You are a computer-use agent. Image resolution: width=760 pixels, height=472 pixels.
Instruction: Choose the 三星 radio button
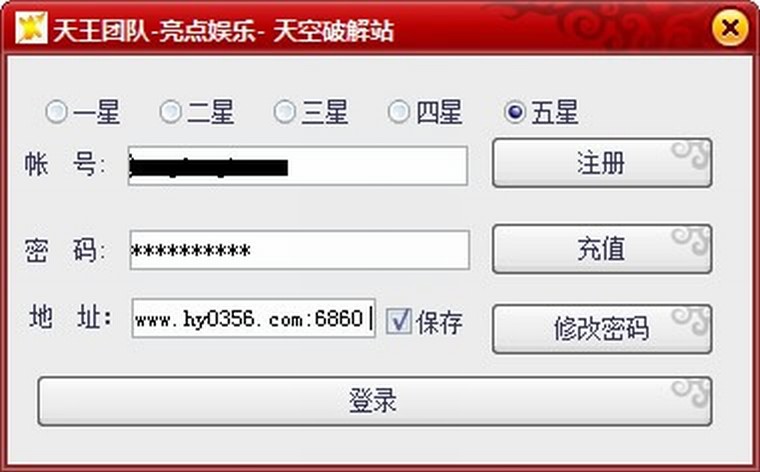(285, 112)
